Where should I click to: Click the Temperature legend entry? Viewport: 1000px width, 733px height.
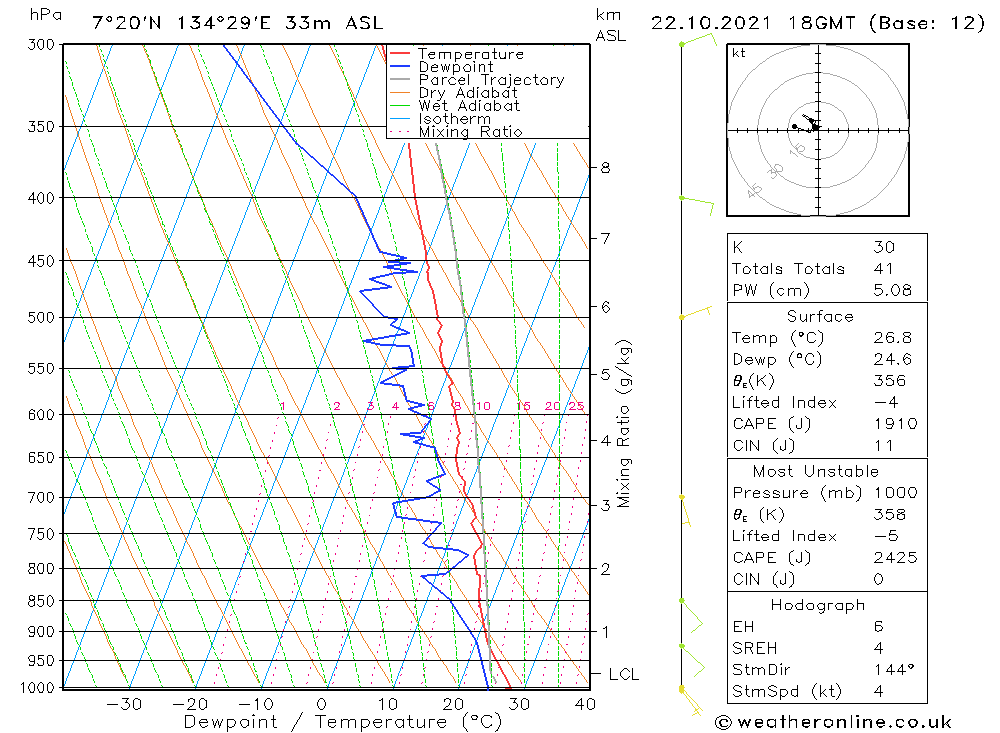point(471,54)
